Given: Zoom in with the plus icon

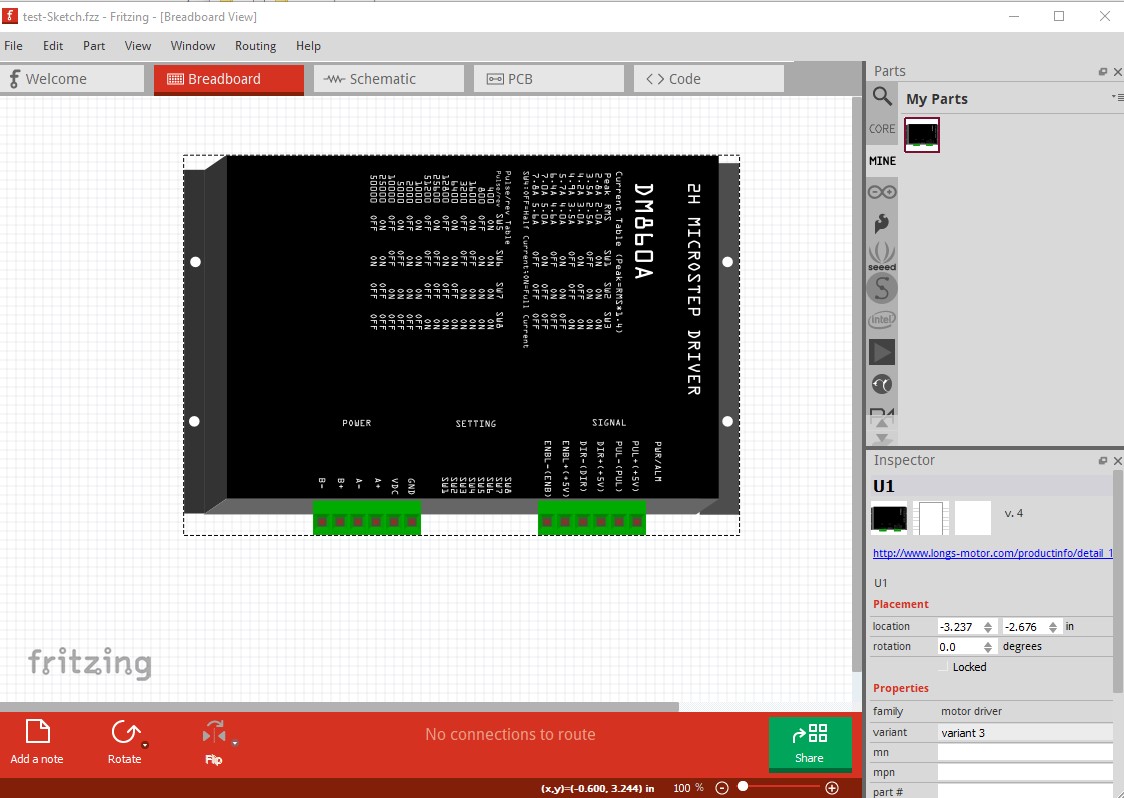Looking at the screenshot, I should pyautogui.click(x=832, y=788).
